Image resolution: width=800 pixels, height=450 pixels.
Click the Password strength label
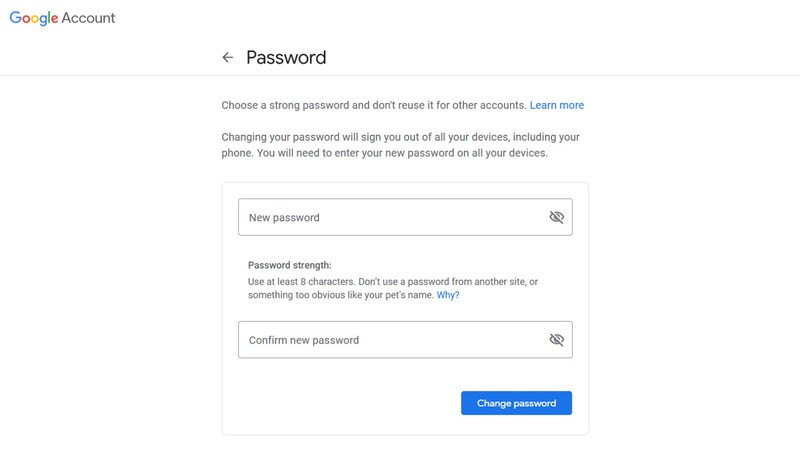[x=290, y=265]
